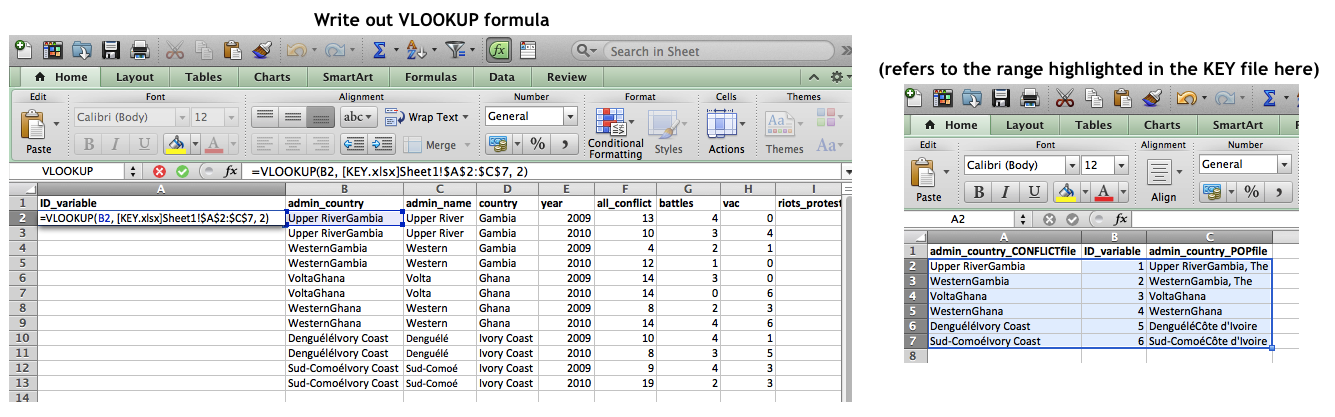Open the abc text orientation dropdown
The width and height of the screenshot is (1335, 417).
(358, 117)
